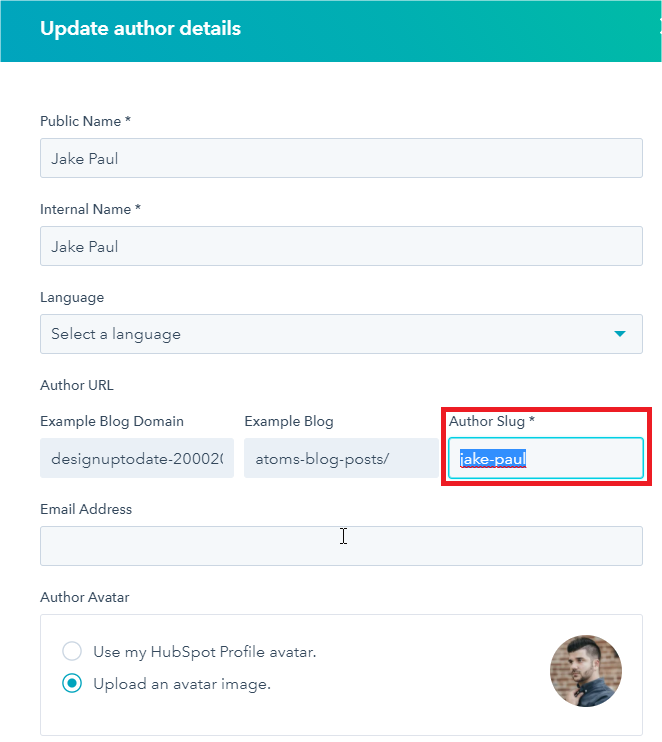Click the 'Update author details' header title

point(140,28)
